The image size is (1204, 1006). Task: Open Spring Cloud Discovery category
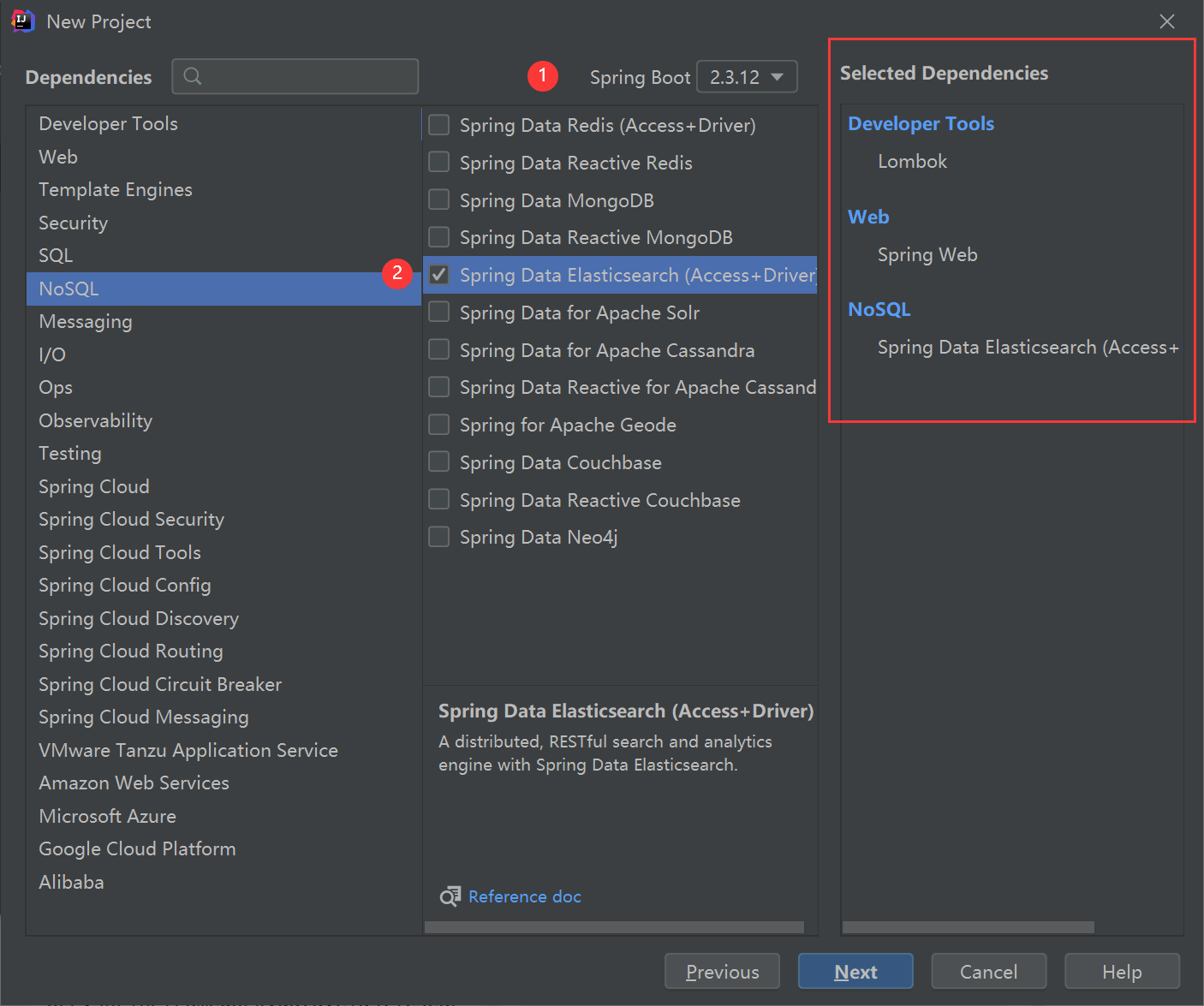pos(224,618)
